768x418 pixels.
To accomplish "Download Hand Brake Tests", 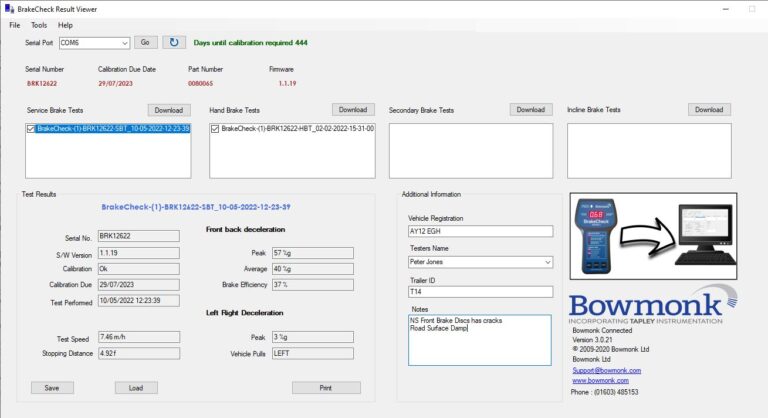I will [x=352, y=110].
